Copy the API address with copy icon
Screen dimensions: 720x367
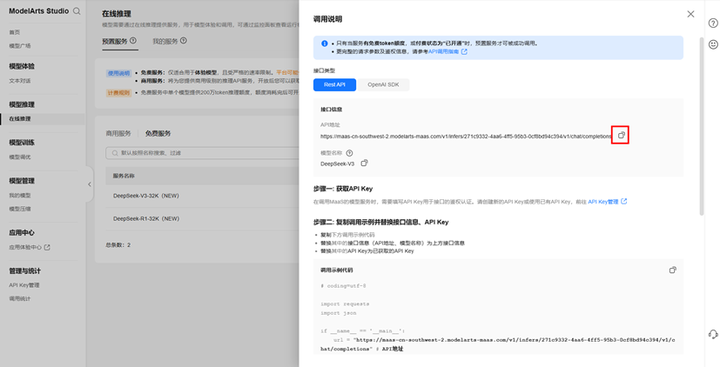coord(621,135)
